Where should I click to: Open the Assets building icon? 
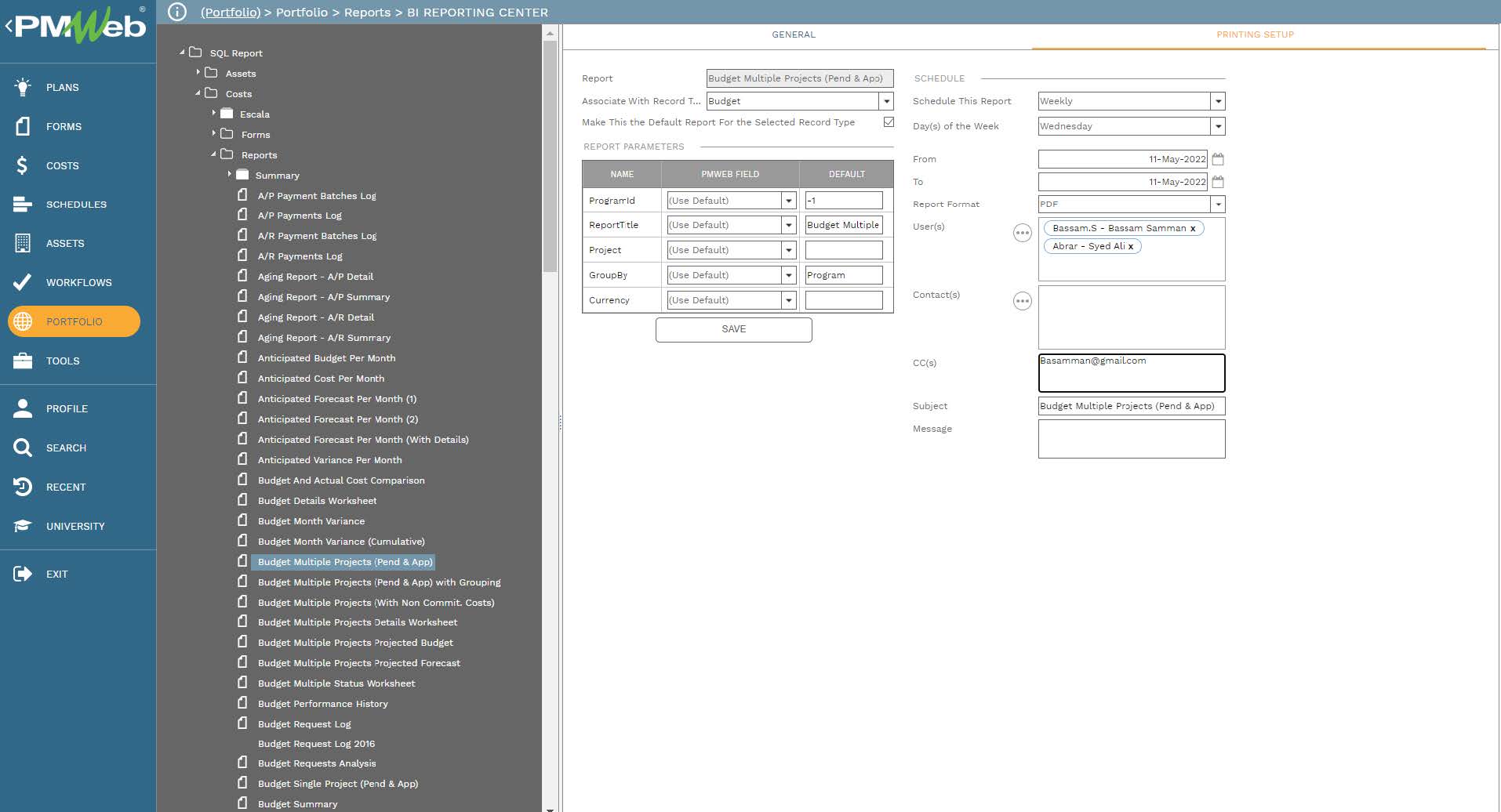(x=23, y=243)
